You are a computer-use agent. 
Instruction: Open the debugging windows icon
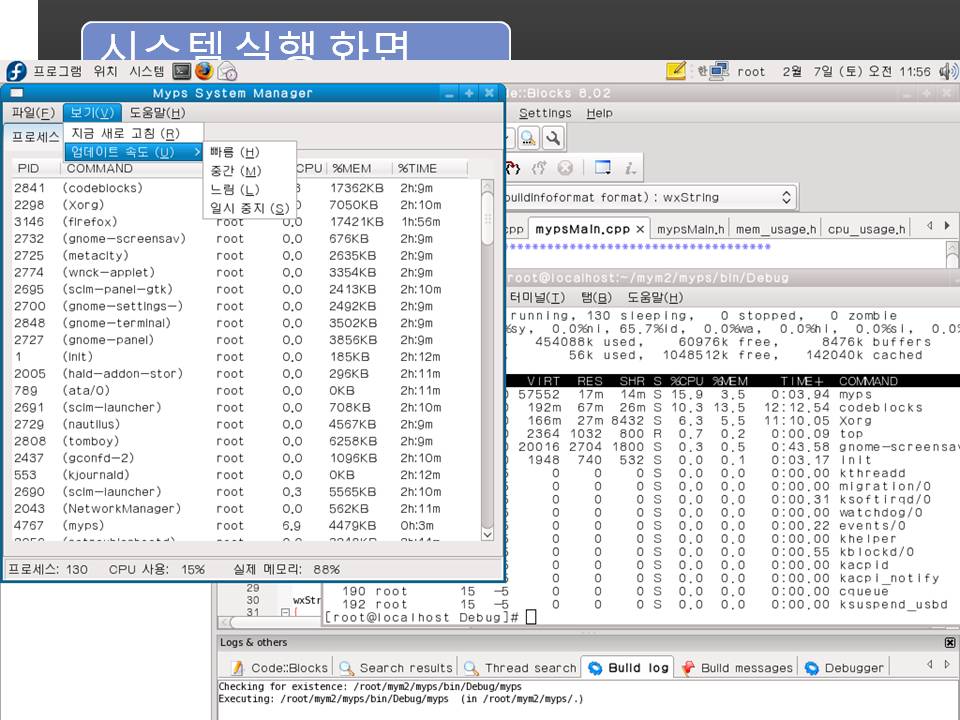pyautogui.click(x=602, y=167)
